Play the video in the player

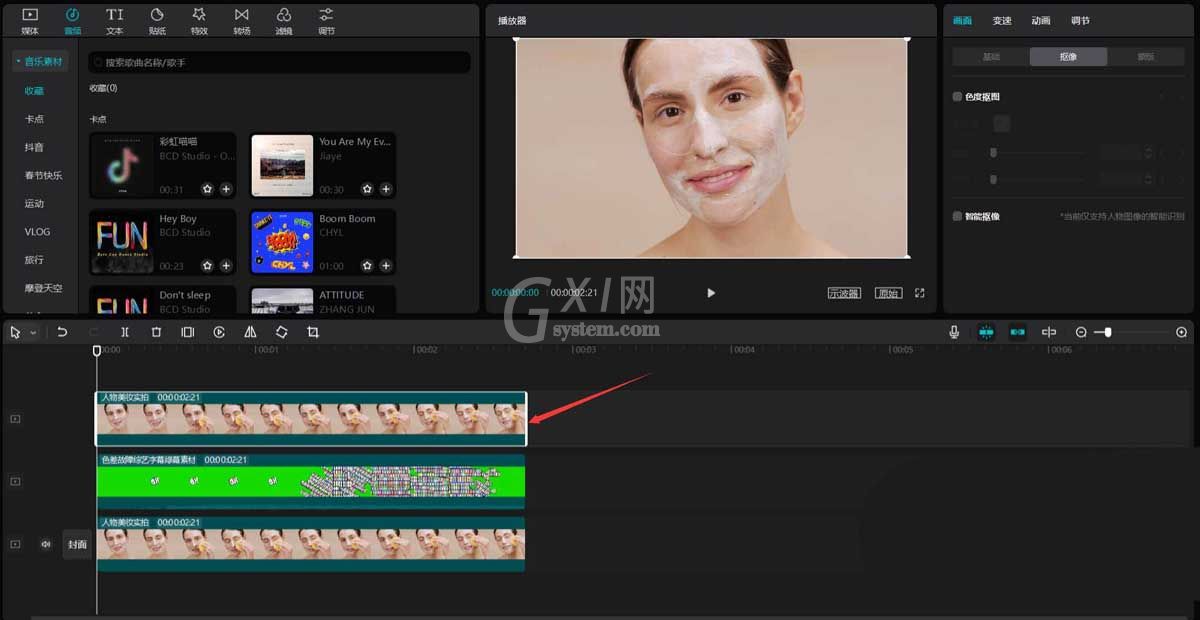click(x=711, y=293)
